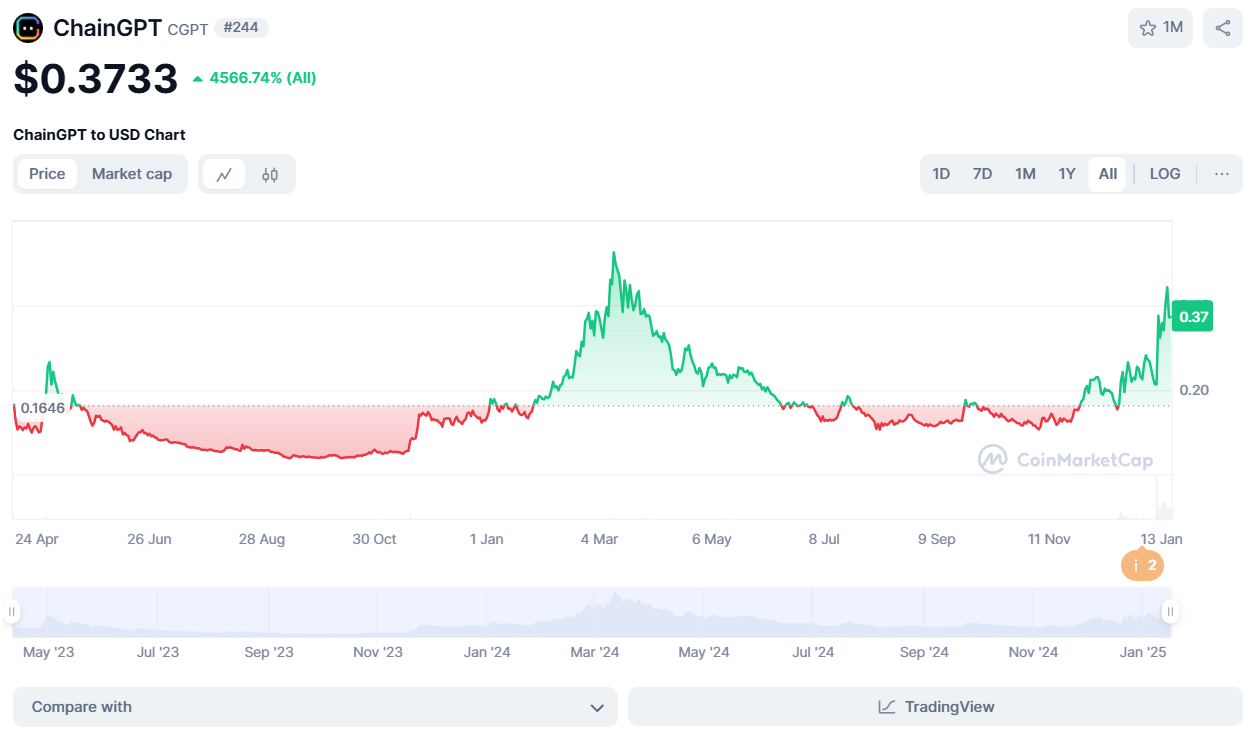Open the share icon button
Viewport: 1259px width, 740px height.
click(x=1223, y=28)
